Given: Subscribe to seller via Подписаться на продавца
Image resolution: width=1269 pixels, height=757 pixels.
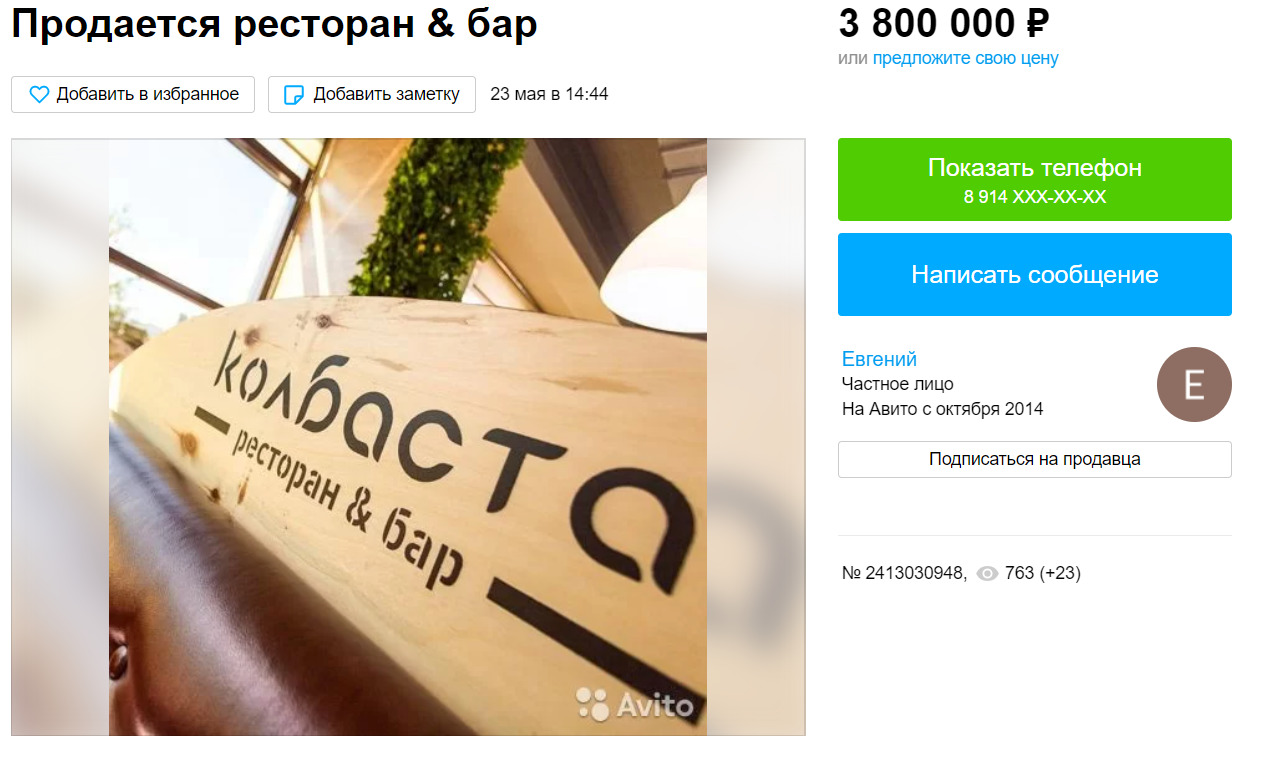Looking at the screenshot, I should point(1035,460).
